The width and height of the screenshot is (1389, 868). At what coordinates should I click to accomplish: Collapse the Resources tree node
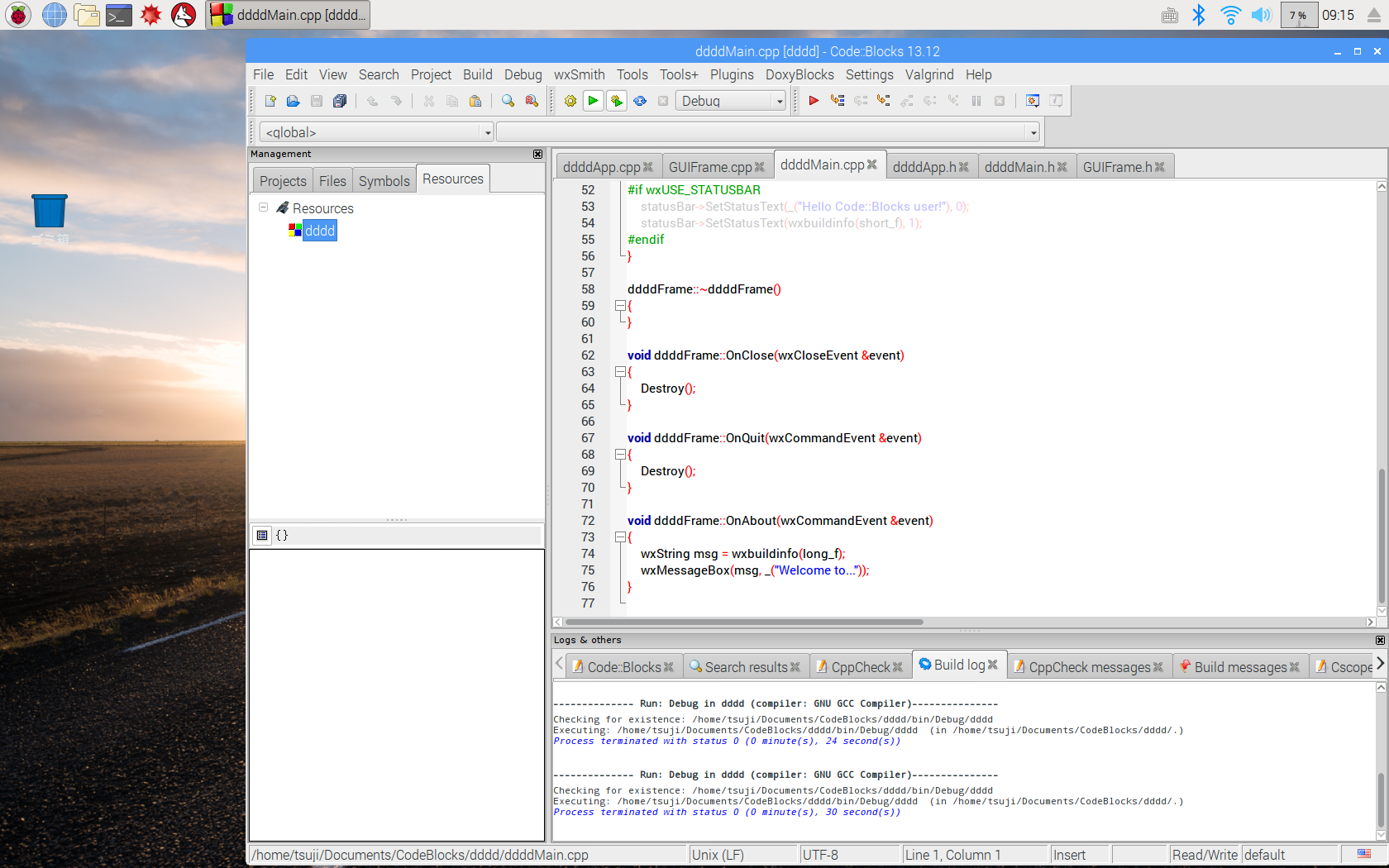pyautogui.click(x=263, y=207)
